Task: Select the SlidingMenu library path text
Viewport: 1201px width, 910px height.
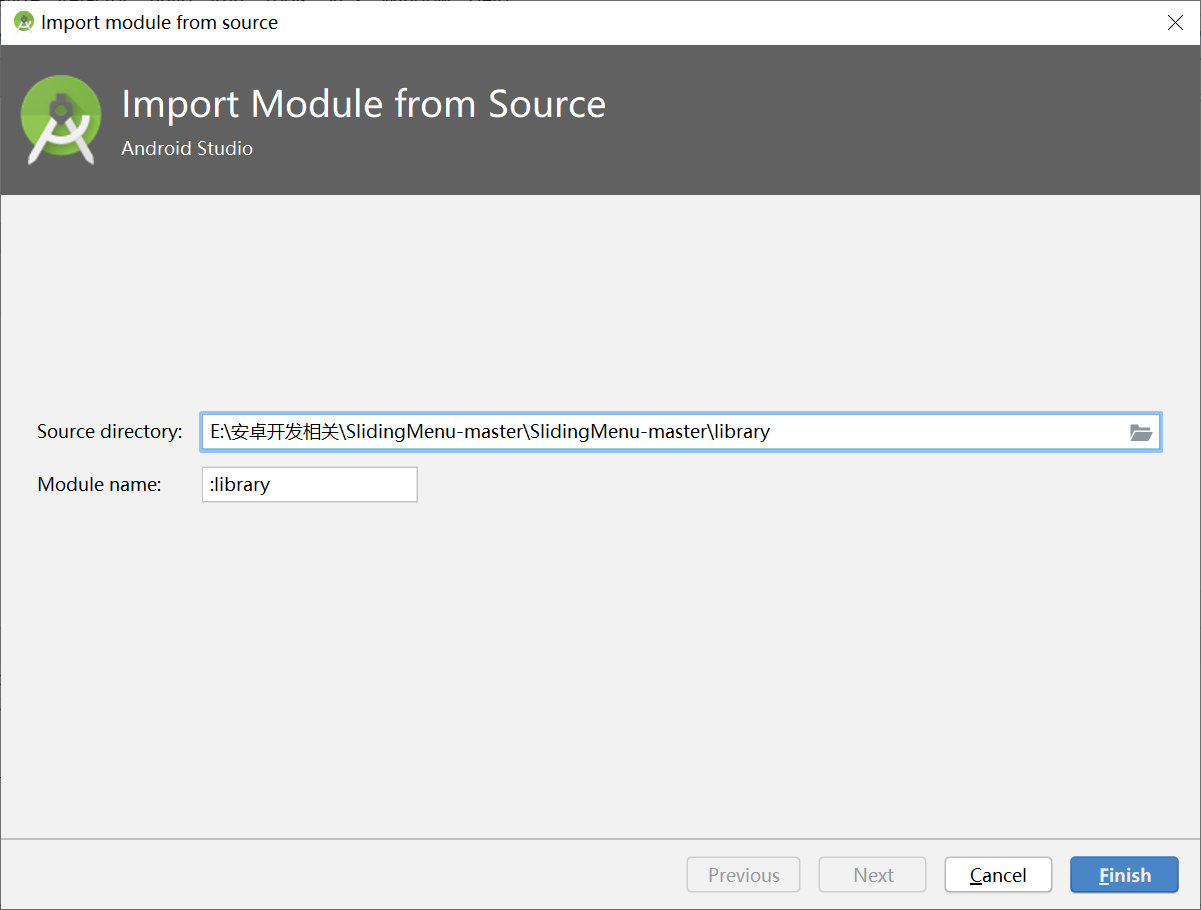Action: [x=489, y=432]
